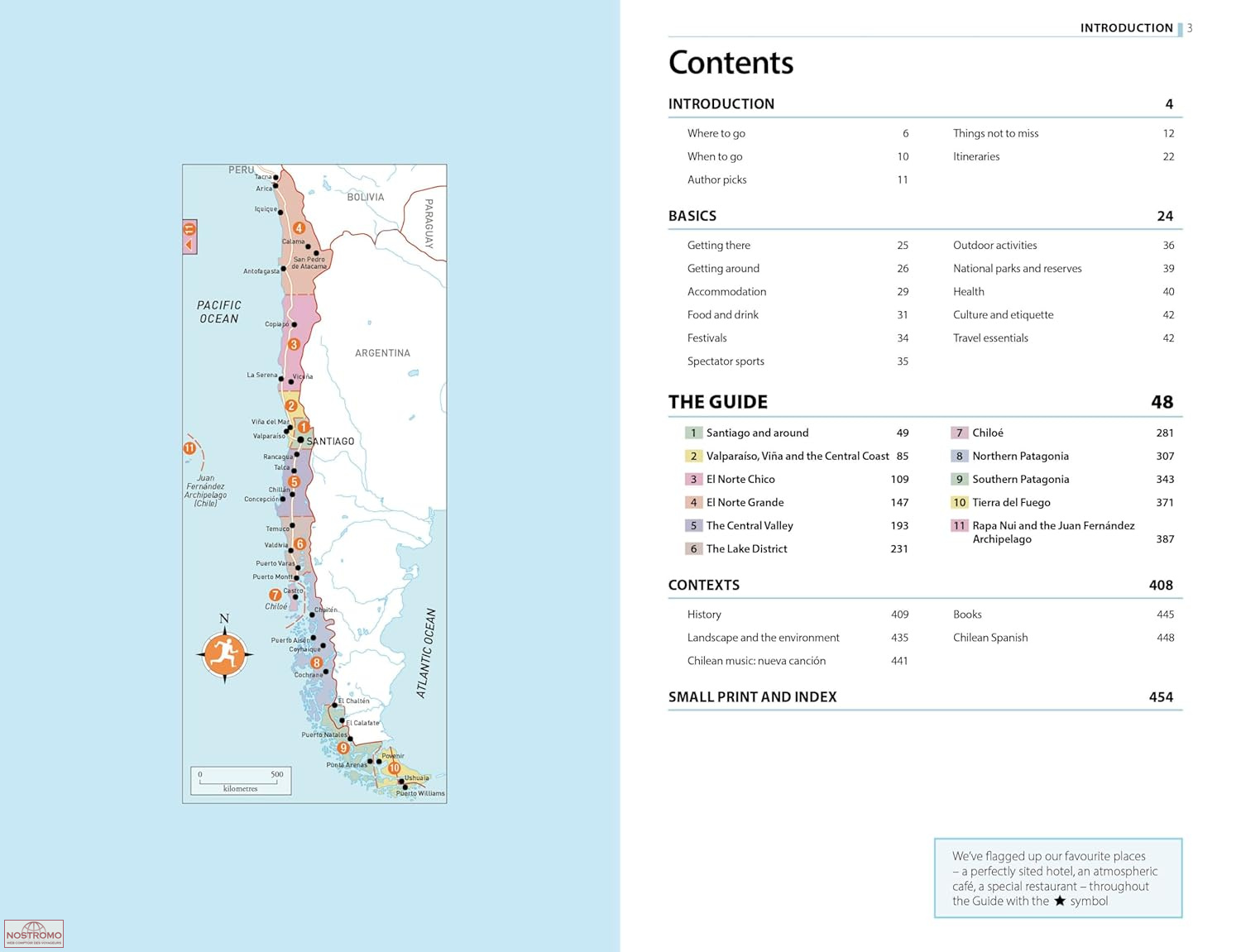Select the "CONTEXTS" section heading
Image resolution: width=1241 pixels, height=952 pixels.
703,585
